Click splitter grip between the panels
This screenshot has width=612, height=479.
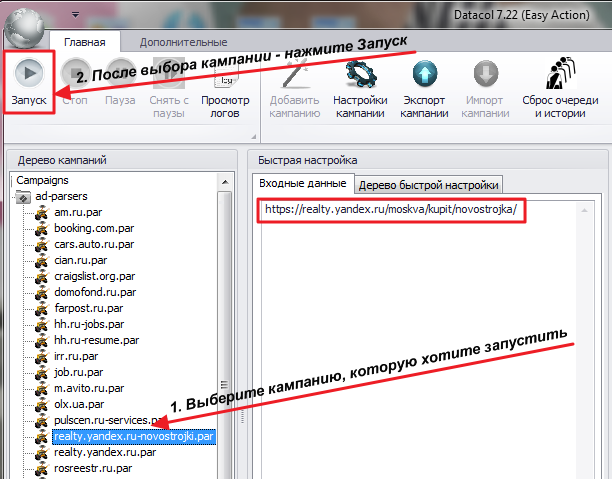point(242,417)
